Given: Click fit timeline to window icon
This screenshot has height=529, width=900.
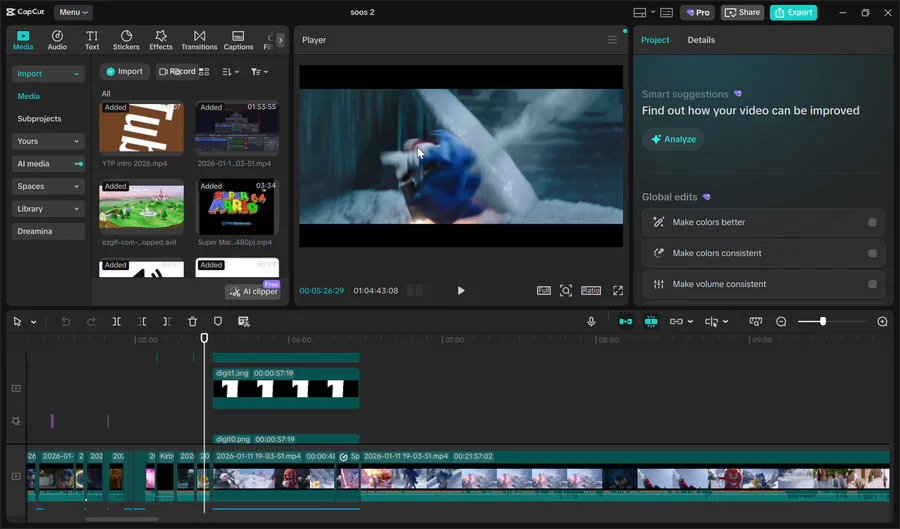Looking at the screenshot, I should pyautogui.click(x=756, y=321).
